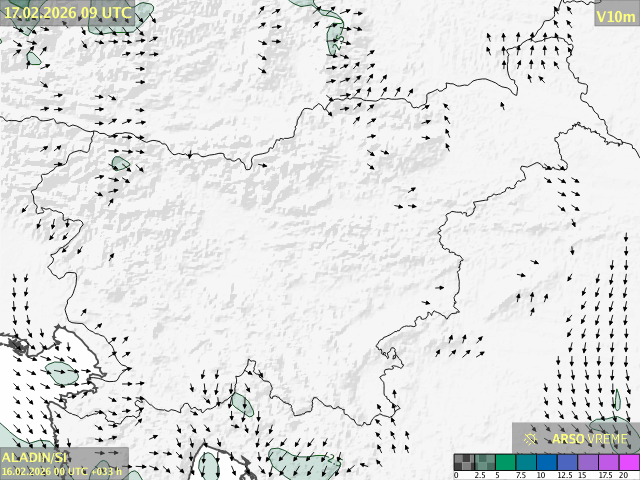Click the 12.5 value under the color scale

561,475
